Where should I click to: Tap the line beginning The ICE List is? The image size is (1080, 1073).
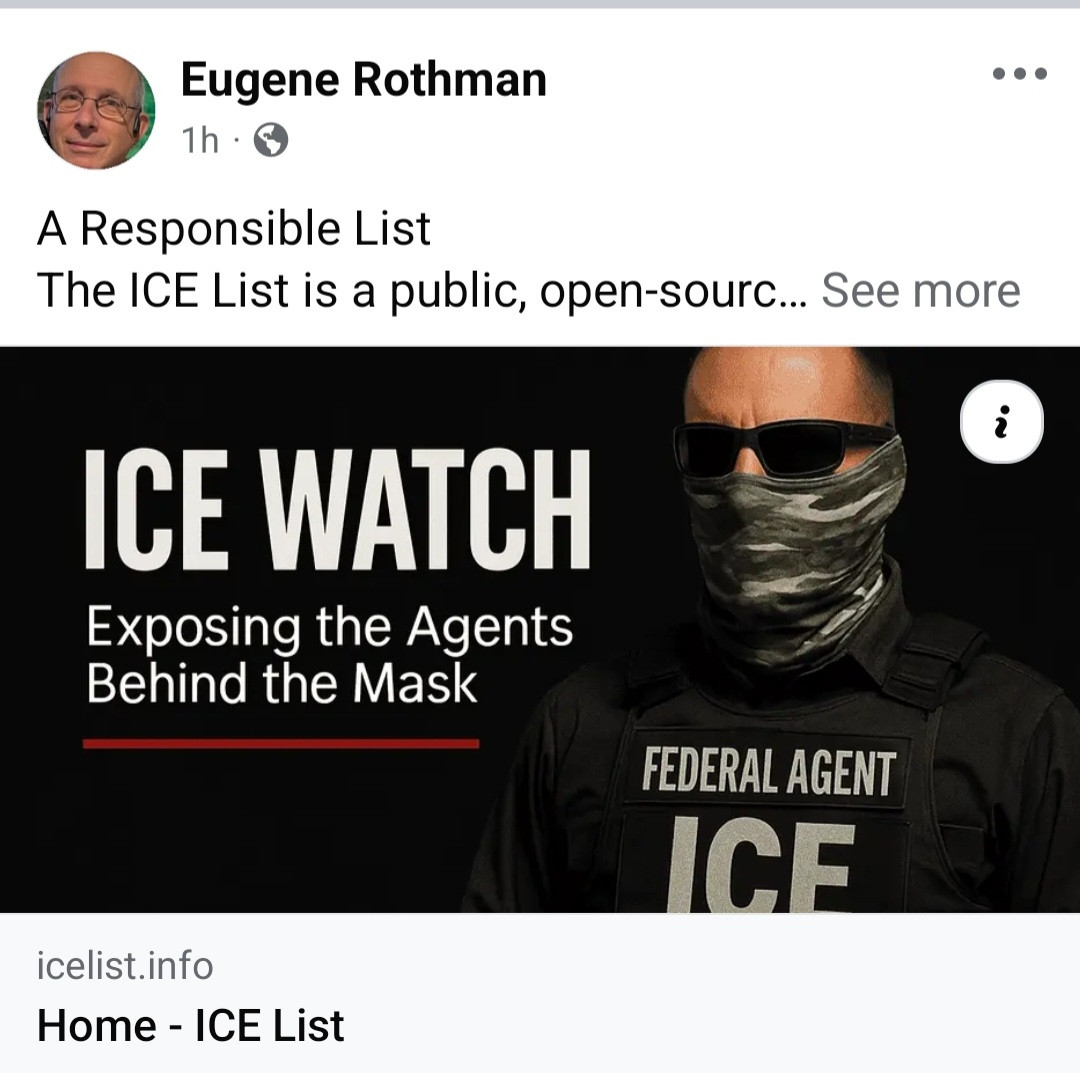422,290
